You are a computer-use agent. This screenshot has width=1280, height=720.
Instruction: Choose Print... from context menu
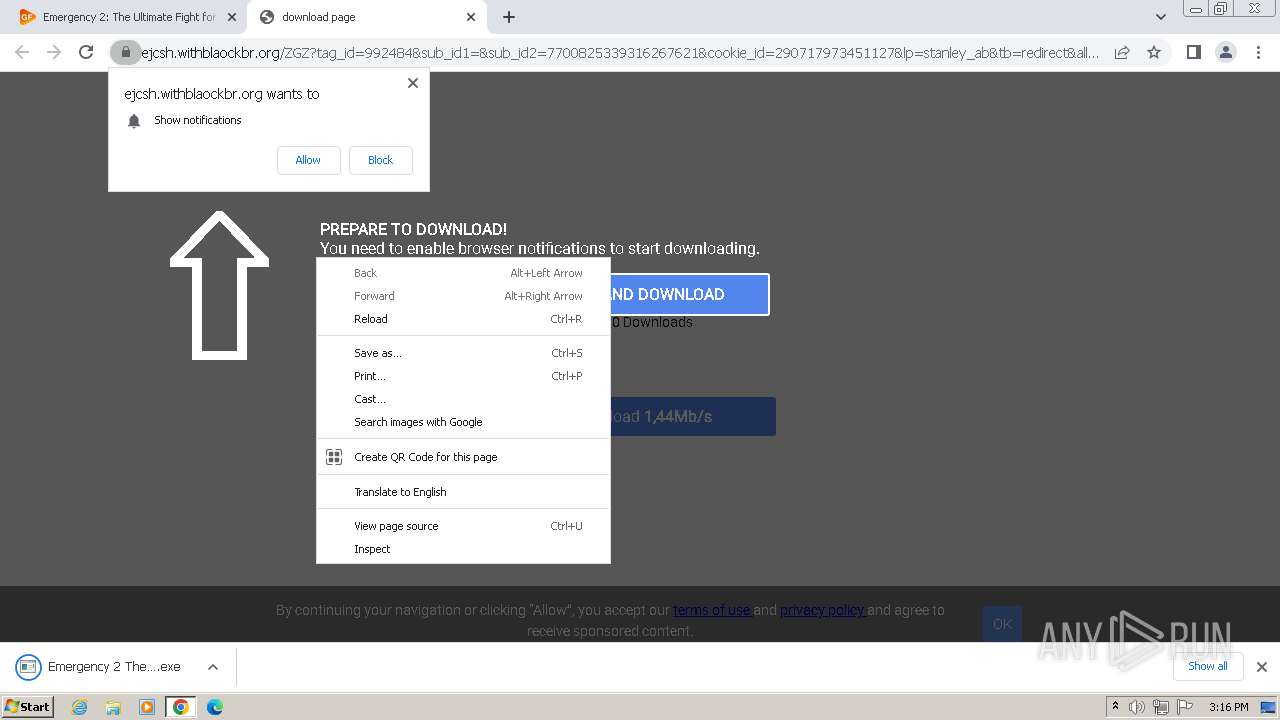(463, 376)
